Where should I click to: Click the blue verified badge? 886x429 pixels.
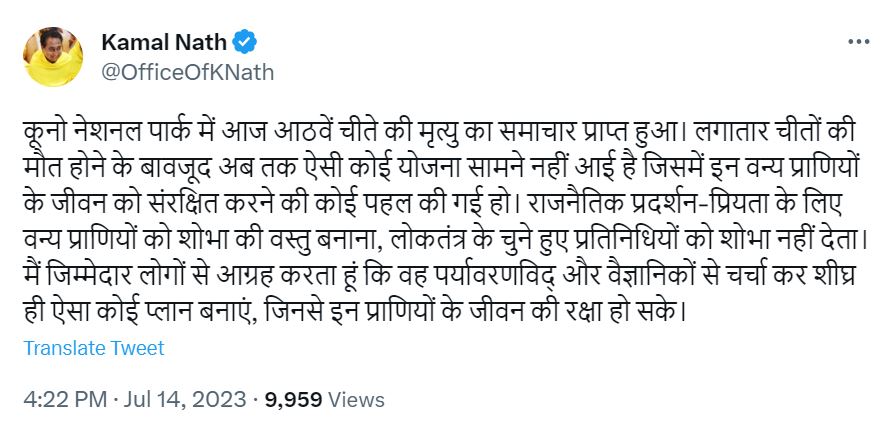[x=245, y=43]
